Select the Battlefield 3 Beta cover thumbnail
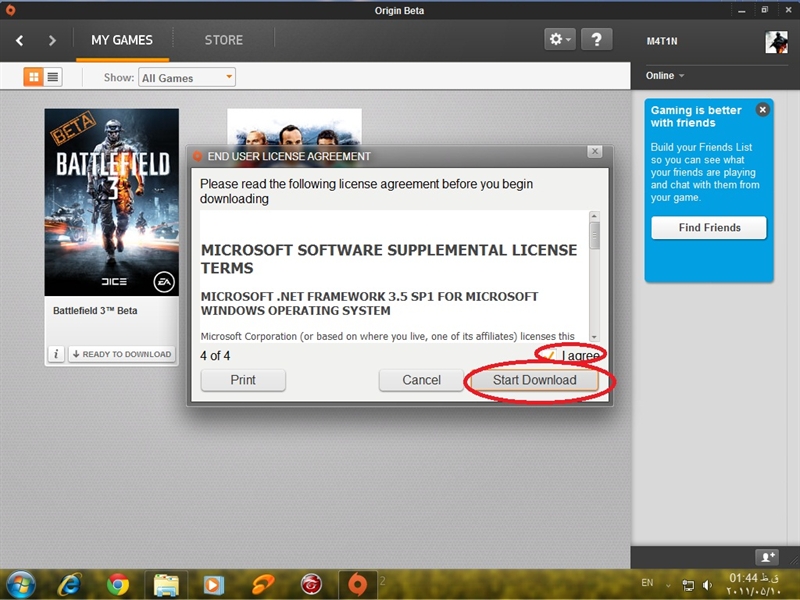Screen dimensions: 800x600 [x=111, y=202]
